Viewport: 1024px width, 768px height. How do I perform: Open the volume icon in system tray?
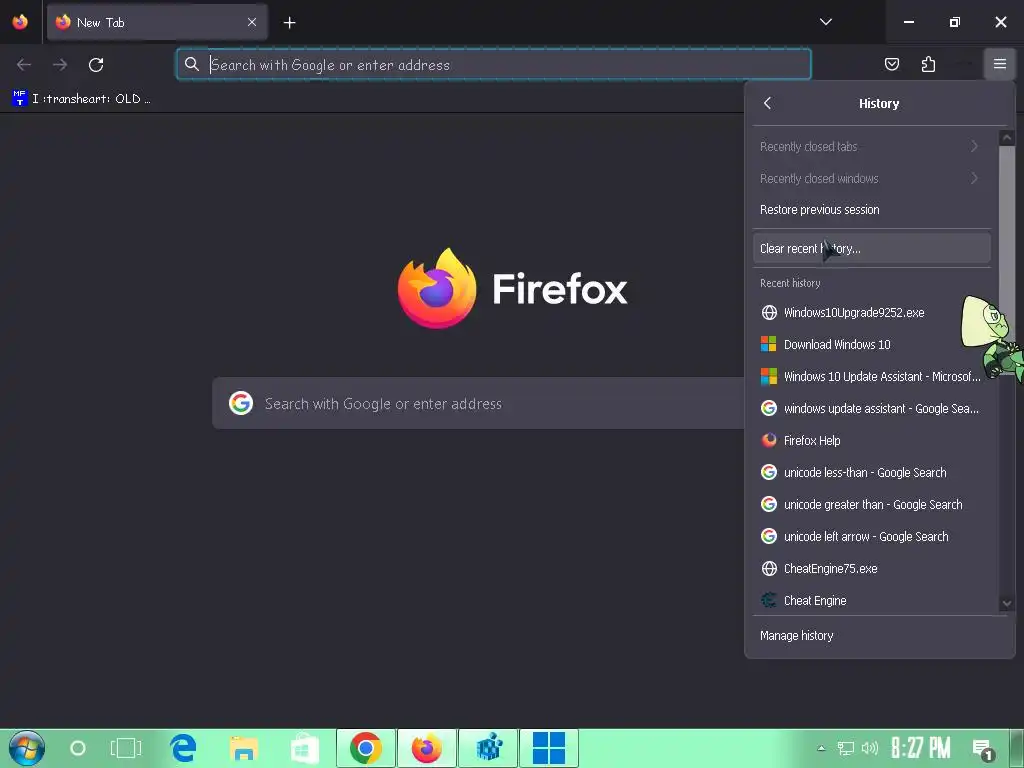(869, 748)
